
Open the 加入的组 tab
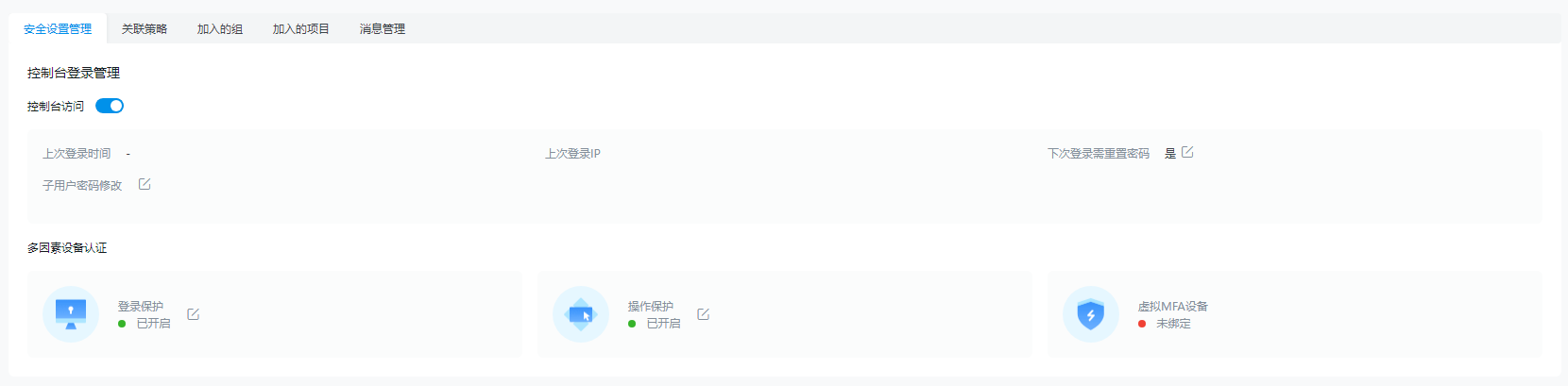coord(220,29)
